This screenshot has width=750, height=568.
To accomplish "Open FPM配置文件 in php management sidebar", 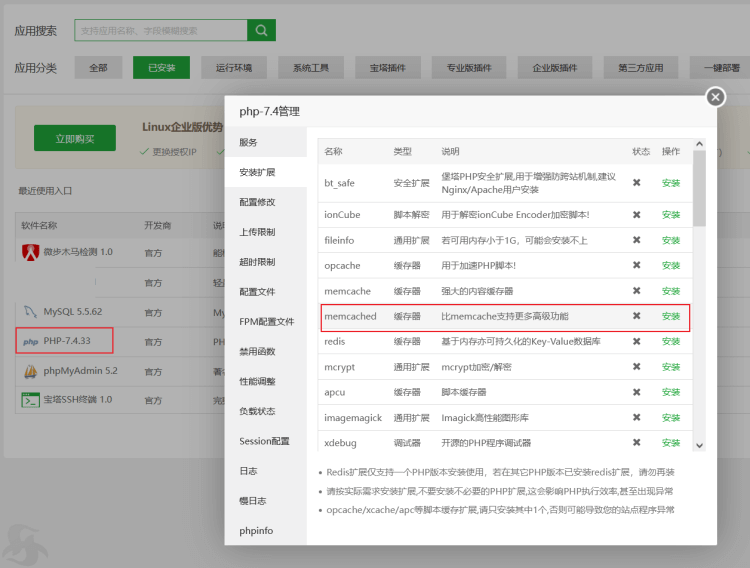I will (265, 322).
